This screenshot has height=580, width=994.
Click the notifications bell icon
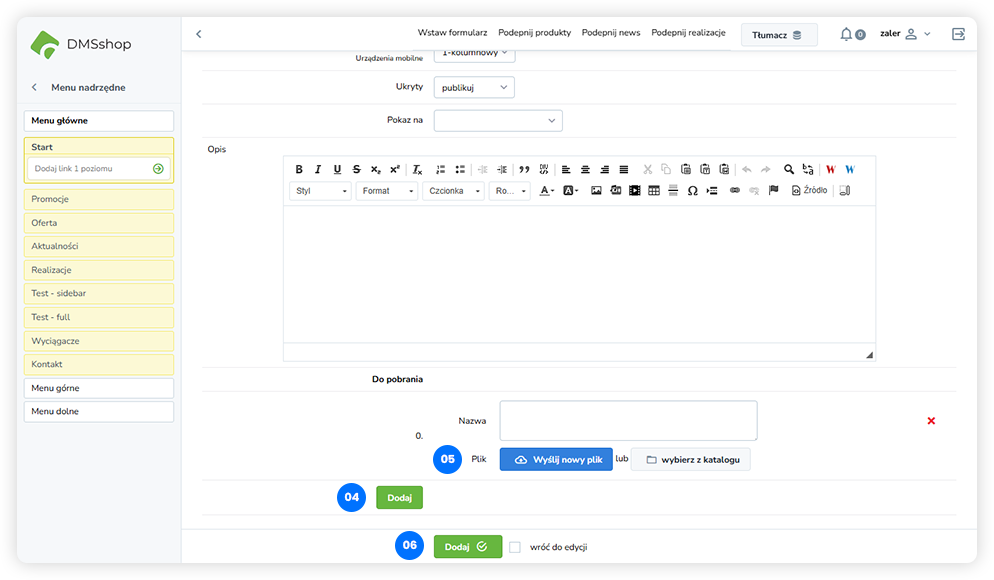click(x=846, y=34)
